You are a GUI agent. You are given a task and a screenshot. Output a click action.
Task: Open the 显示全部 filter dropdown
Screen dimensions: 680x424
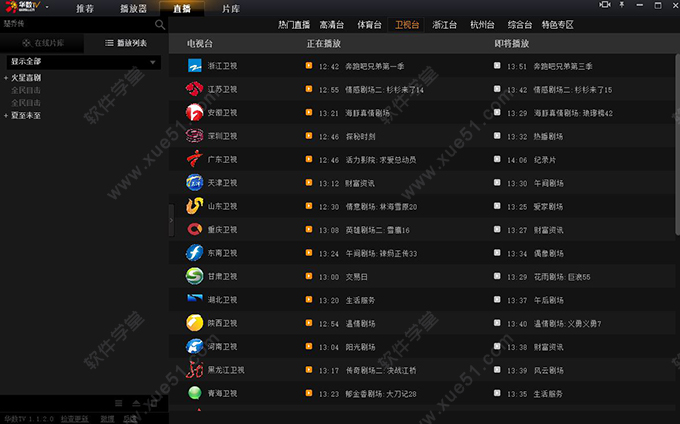pyautogui.click(x=83, y=62)
